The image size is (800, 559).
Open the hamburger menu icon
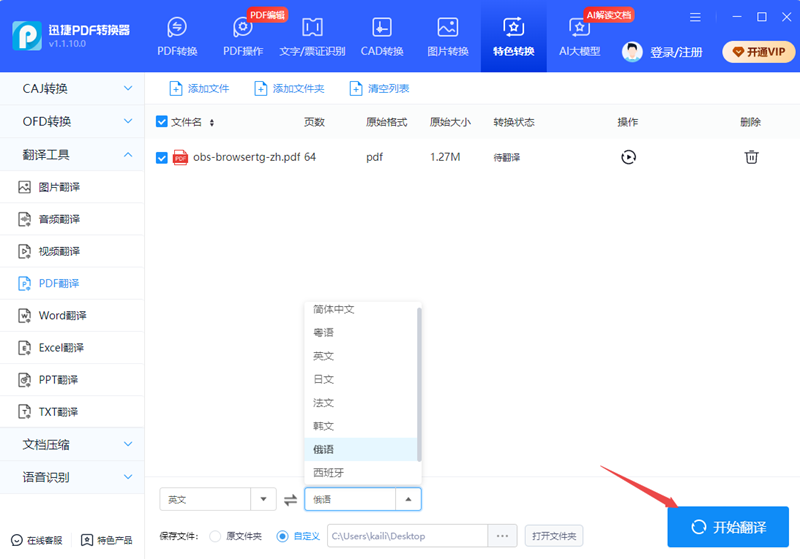point(695,17)
